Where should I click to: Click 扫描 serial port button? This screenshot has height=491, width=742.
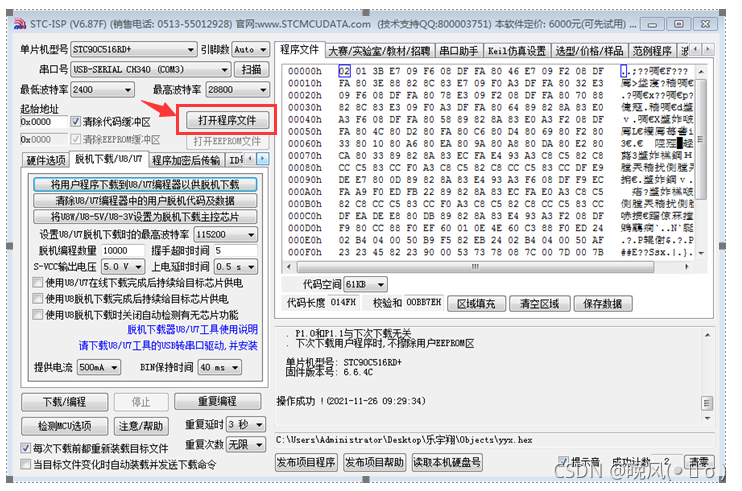point(251,70)
